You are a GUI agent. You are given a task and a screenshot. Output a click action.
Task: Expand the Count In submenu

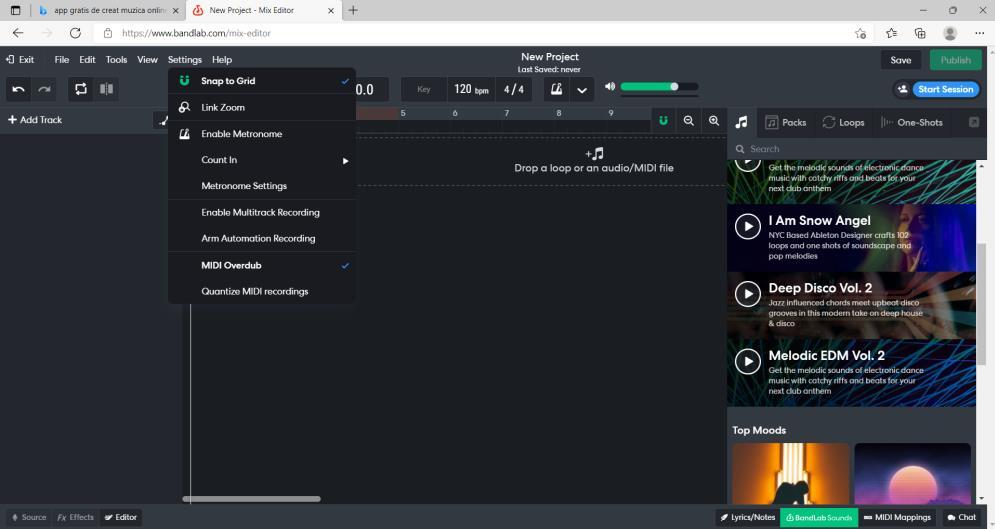tap(261, 160)
